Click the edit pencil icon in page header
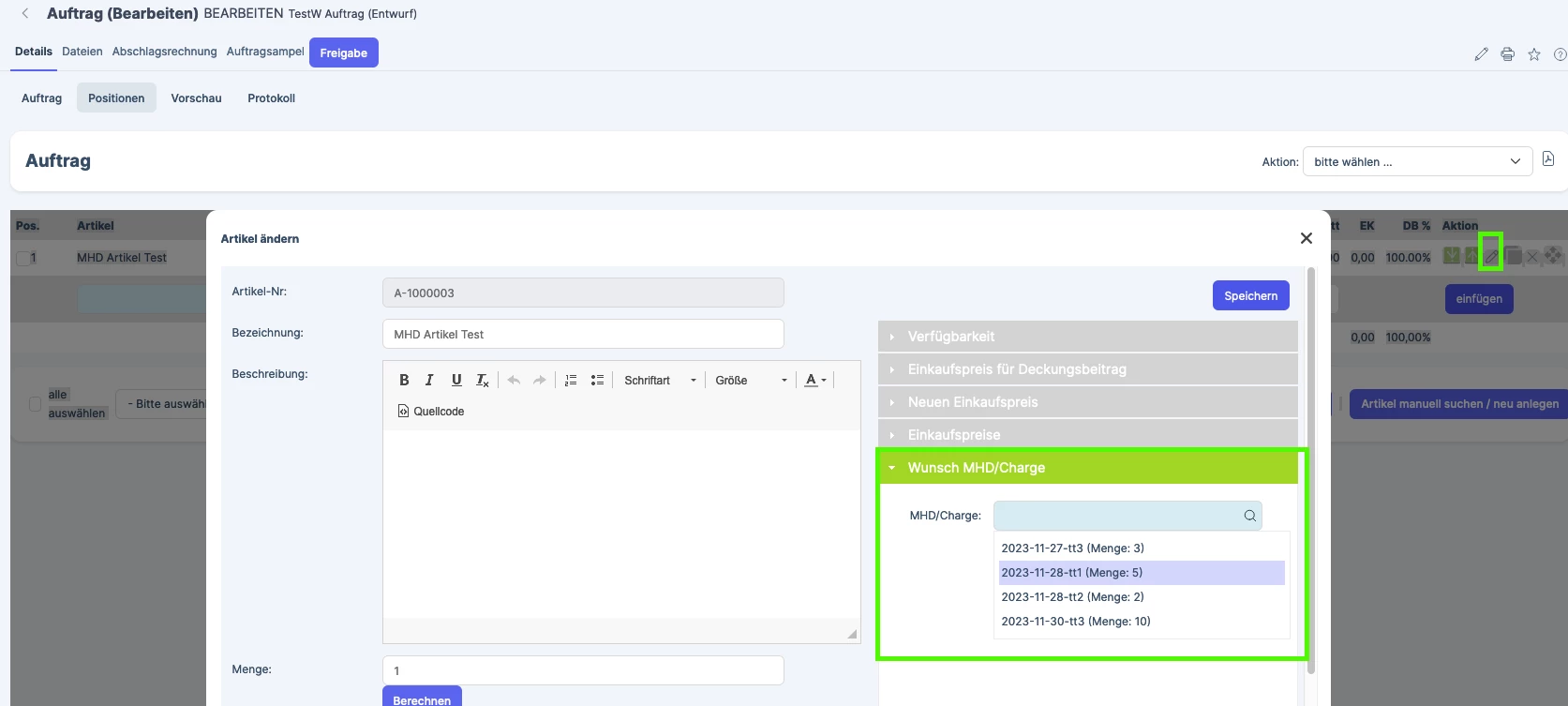Screen dimensions: 1568x706 pyautogui.click(x=1481, y=54)
